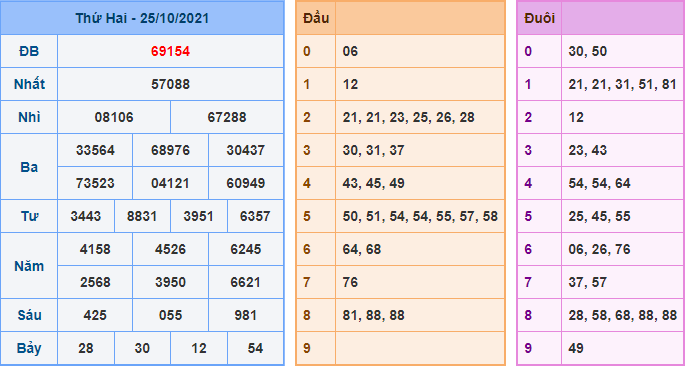686x366 pixels.
Task: Select Đuôi row 8 values 28, 58, 68, 88, 88
Action: [x=623, y=315]
